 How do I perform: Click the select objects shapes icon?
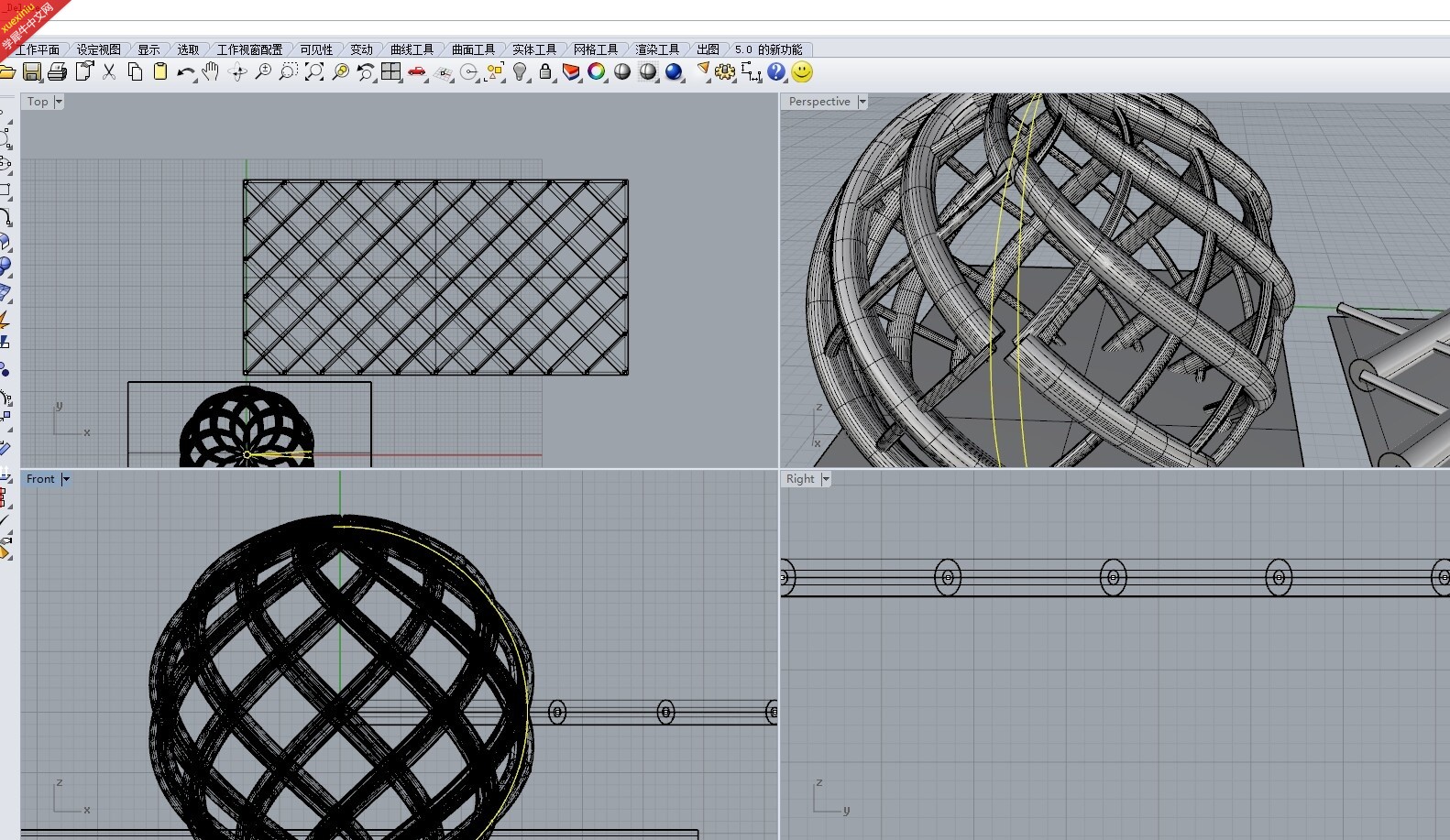(495, 71)
